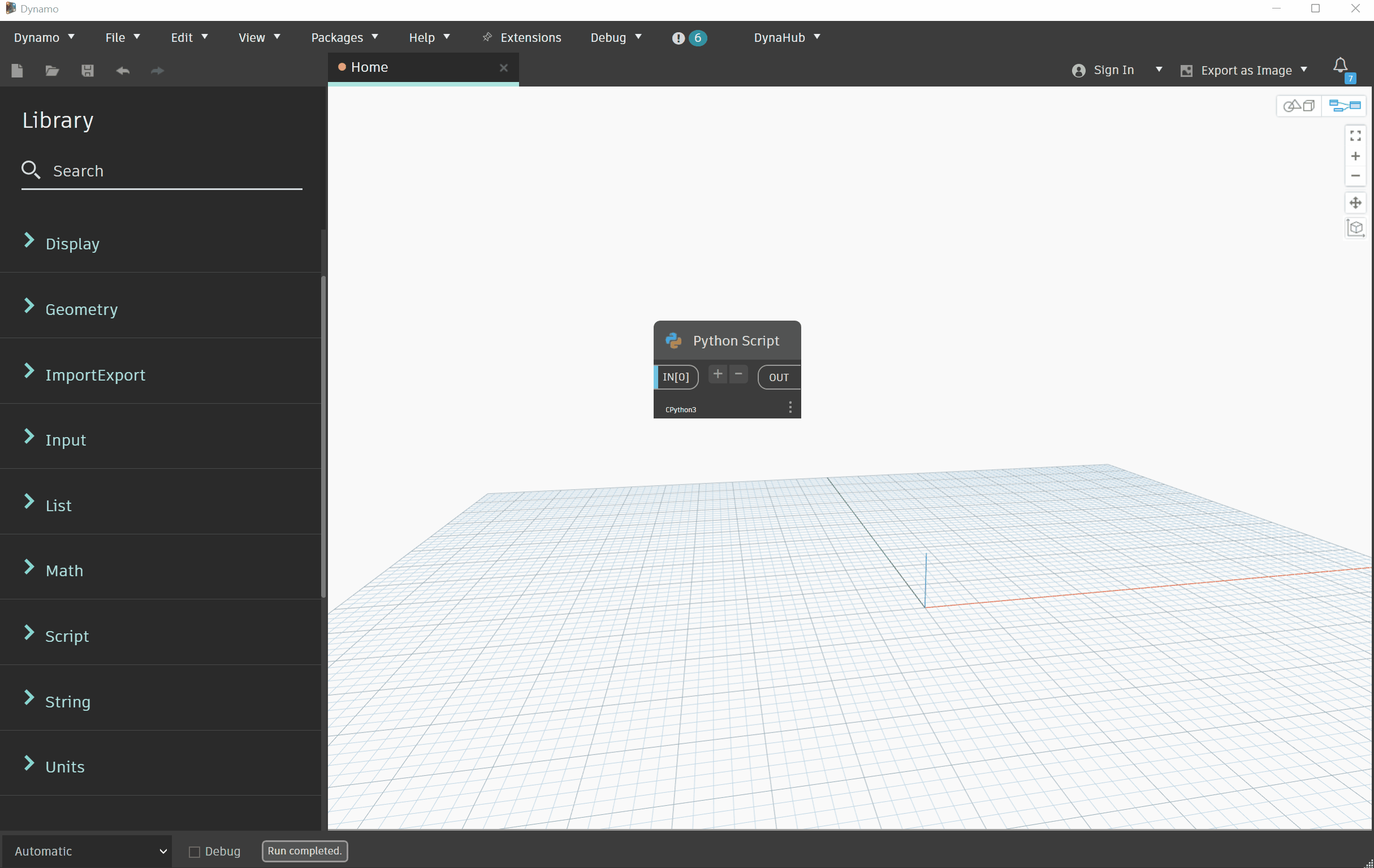1374x868 pixels.
Task: Open the notifications bell icon
Action: pos(1340,66)
